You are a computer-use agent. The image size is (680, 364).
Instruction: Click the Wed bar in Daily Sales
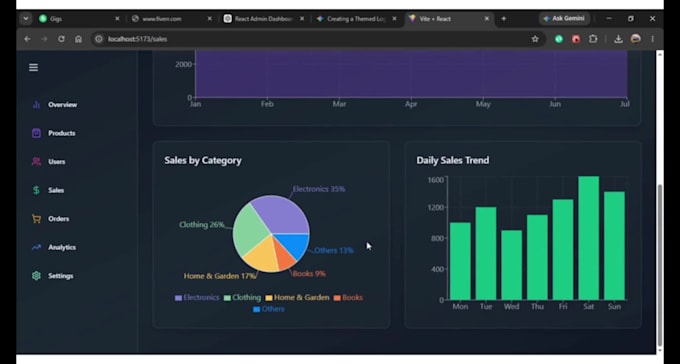[511, 265]
